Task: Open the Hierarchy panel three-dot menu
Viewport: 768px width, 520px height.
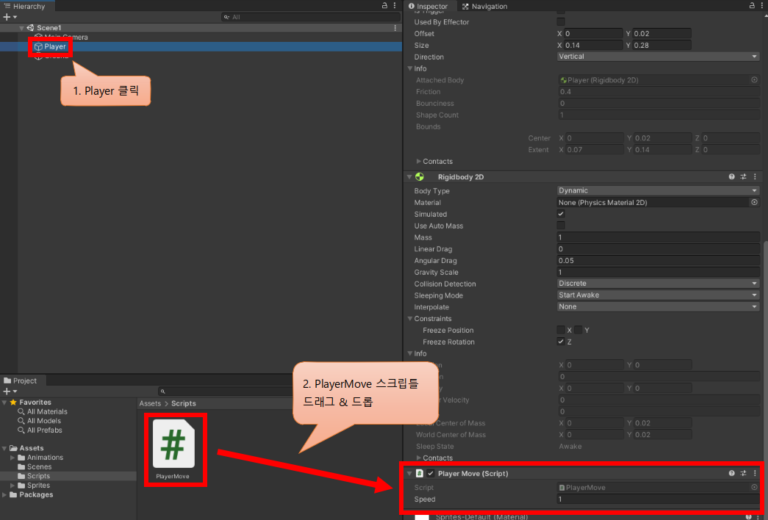Action: (395, 5)
